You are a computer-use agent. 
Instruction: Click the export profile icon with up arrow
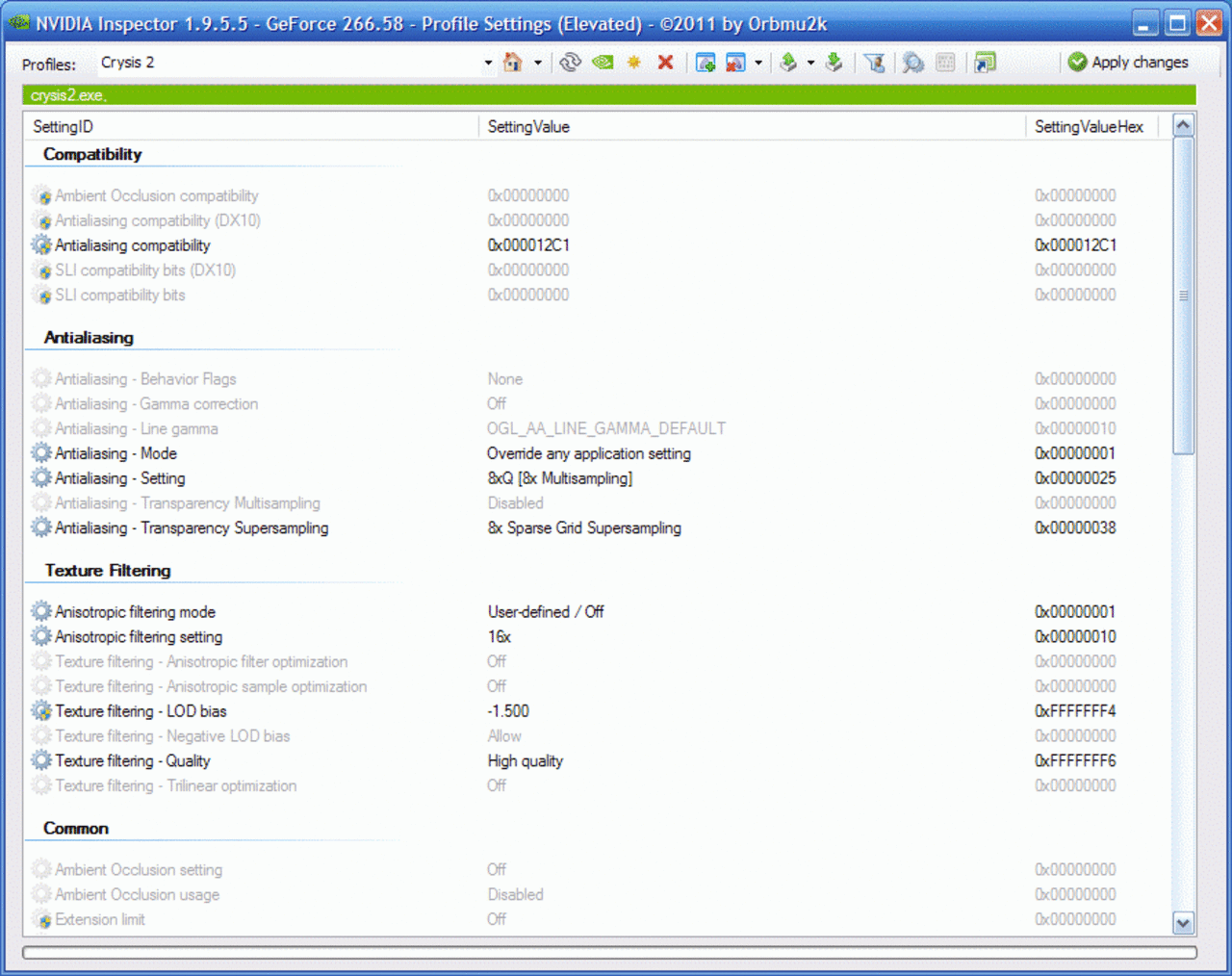click(x=788, y=63)
